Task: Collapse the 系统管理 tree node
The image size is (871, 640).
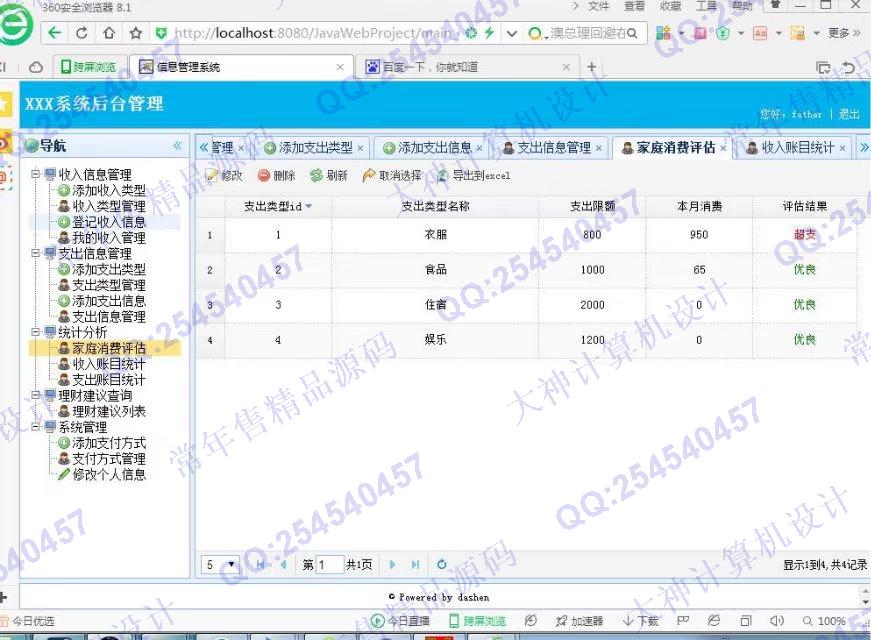Action: click(36, 427)
